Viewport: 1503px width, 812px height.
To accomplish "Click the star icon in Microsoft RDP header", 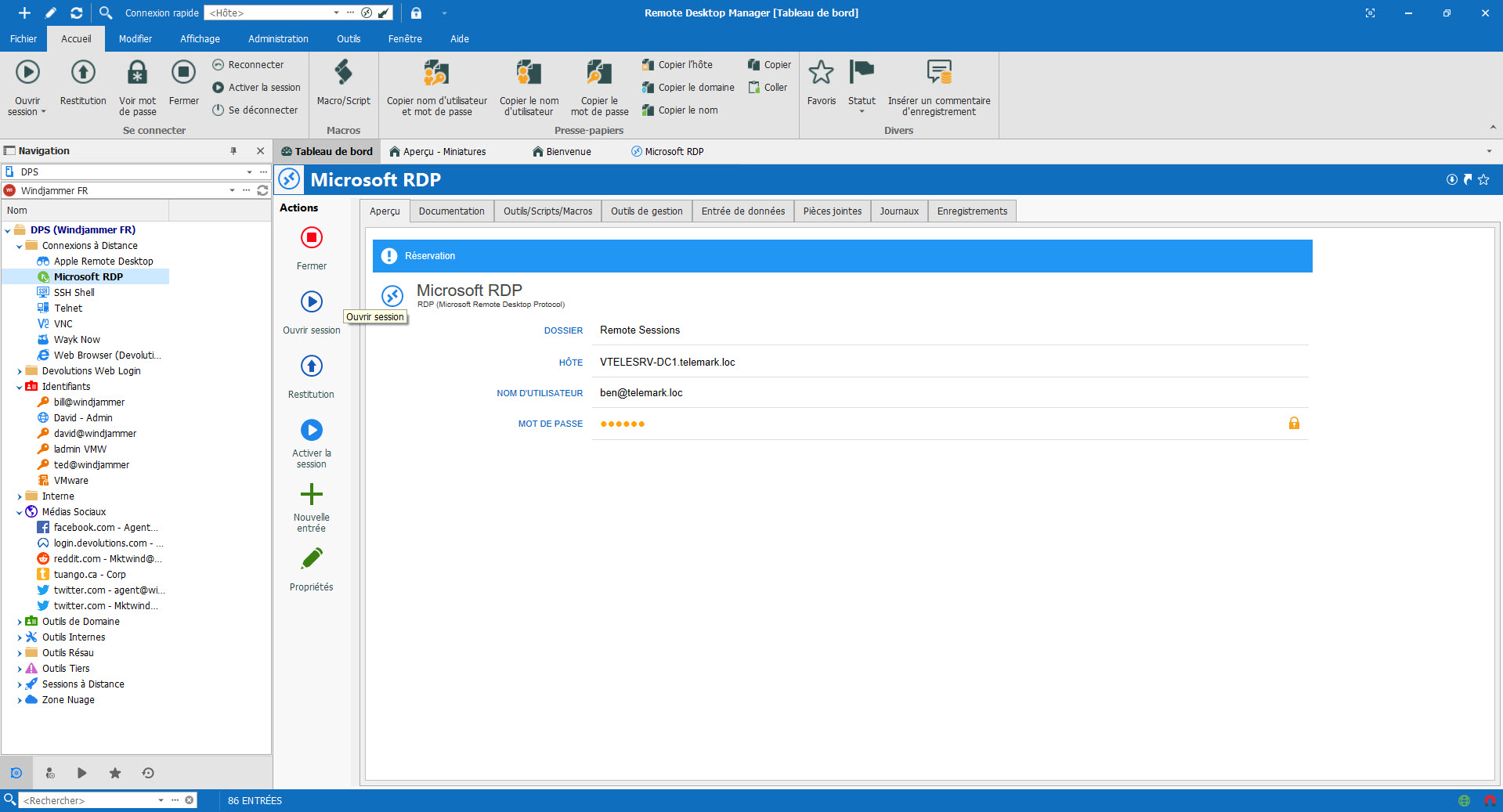I will (x=1483, y=179).
